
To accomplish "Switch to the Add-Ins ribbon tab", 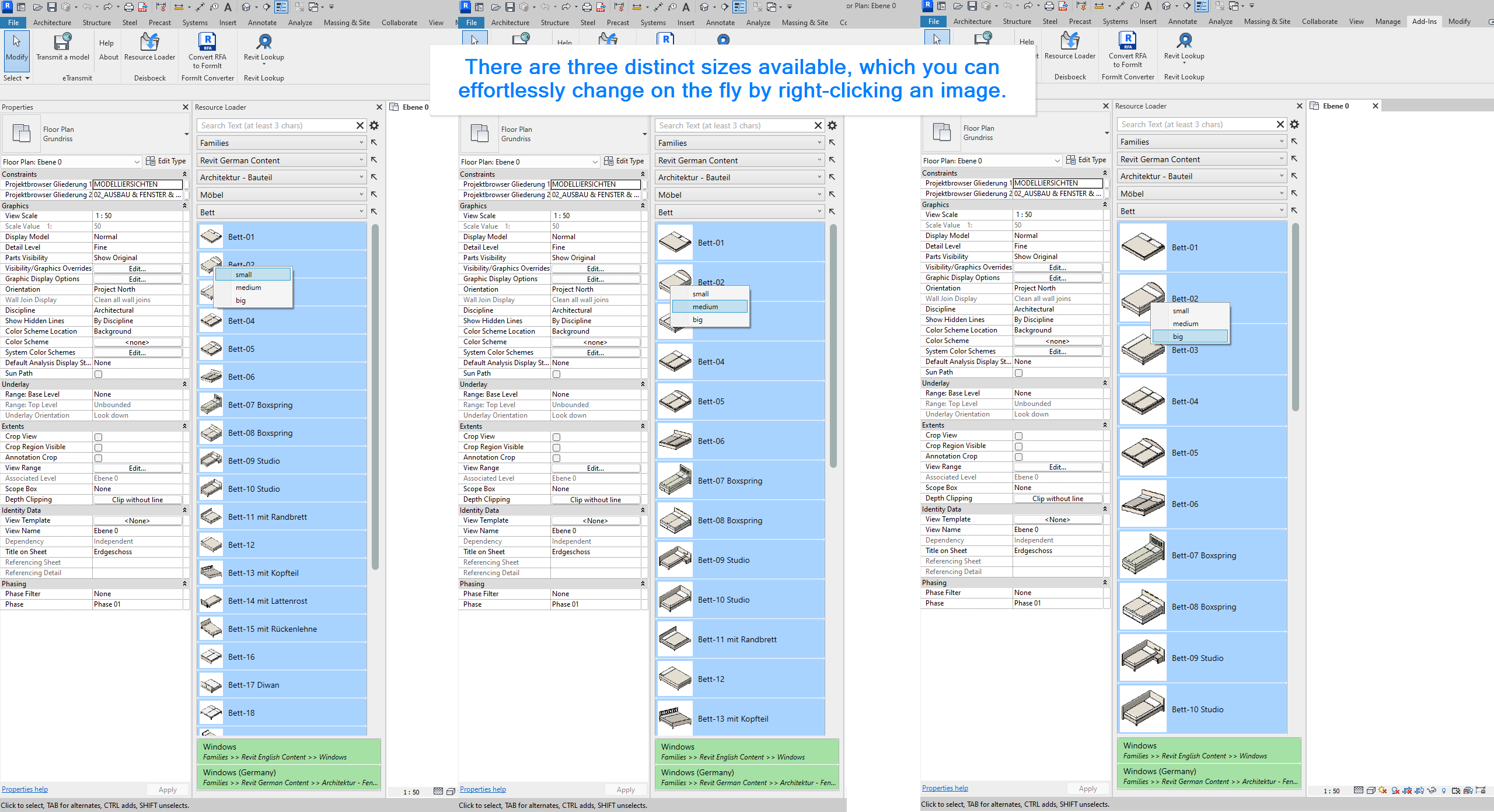I will coord(1424,22).
